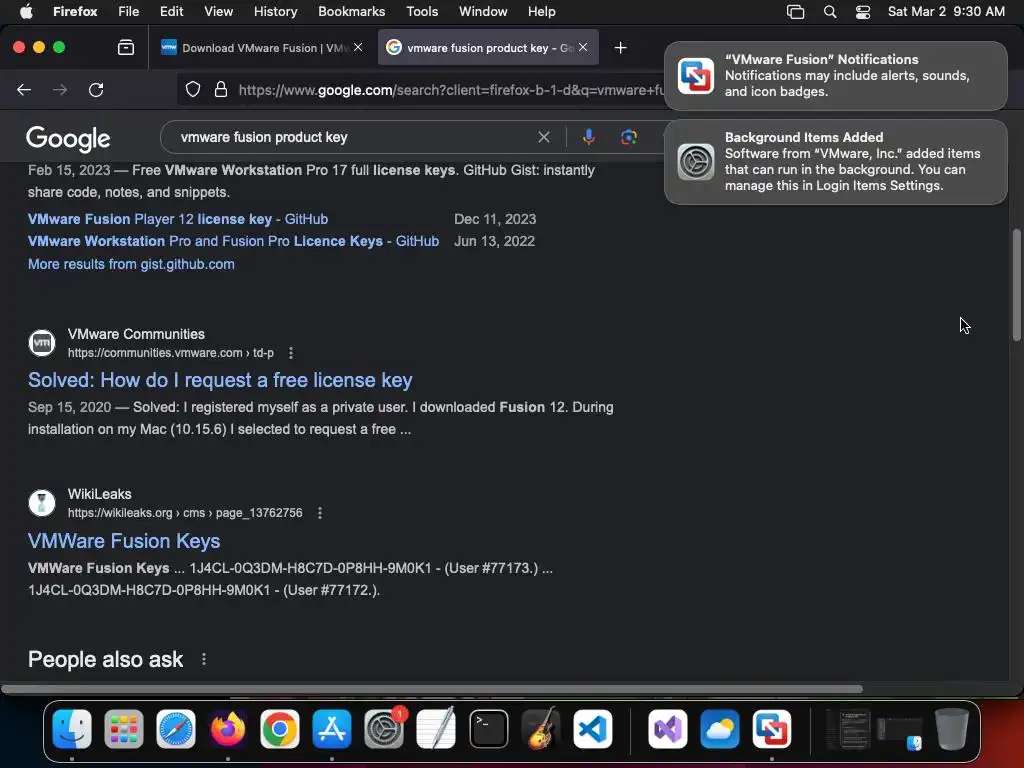Reload the current page

[x=96, y=89]
